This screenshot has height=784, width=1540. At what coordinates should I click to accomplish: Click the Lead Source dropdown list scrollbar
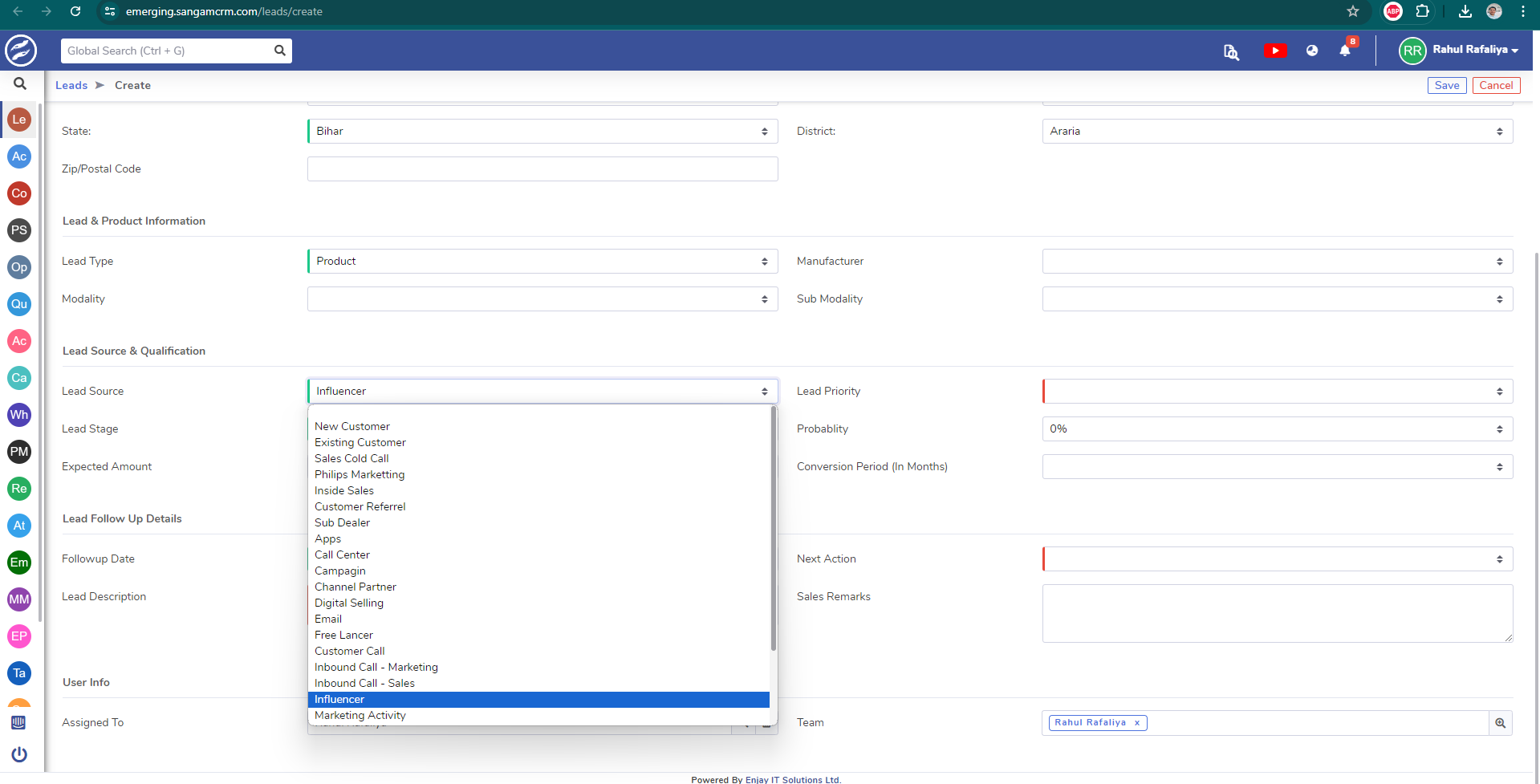pos(774,530)
